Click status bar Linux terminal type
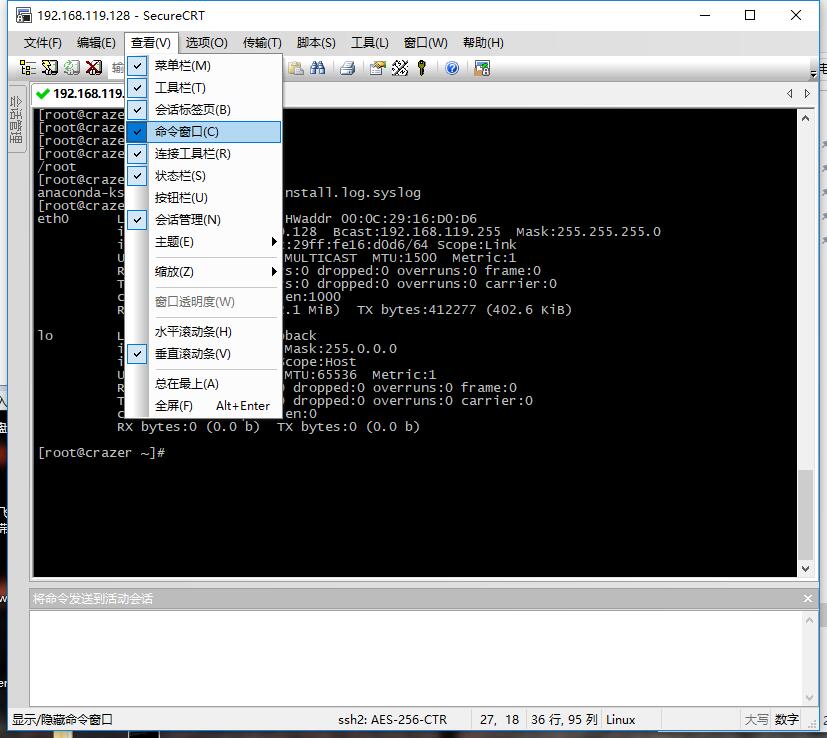 point(621,720)
